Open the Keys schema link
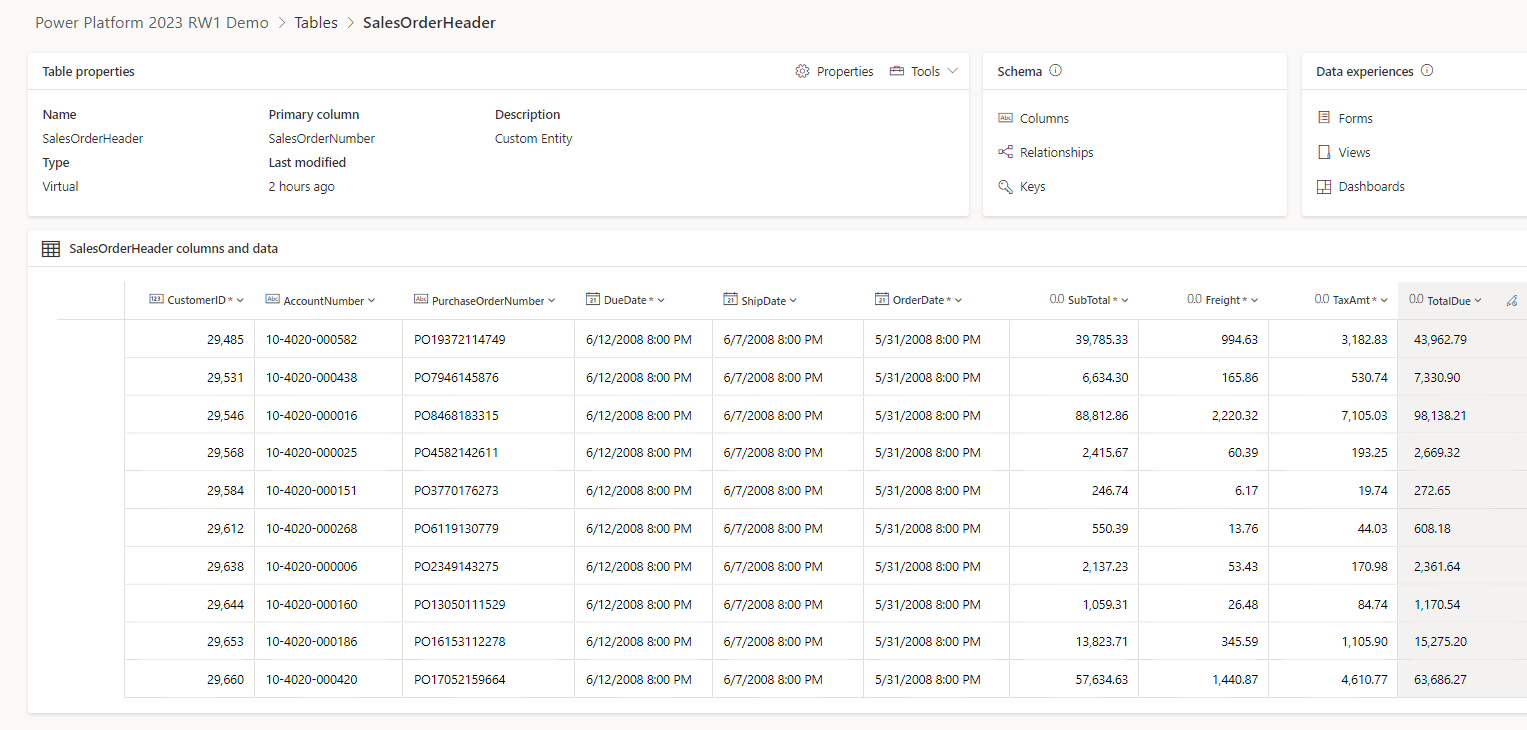The width and height of the screenshot is (1527, 730). click(x=1032, y=186)
